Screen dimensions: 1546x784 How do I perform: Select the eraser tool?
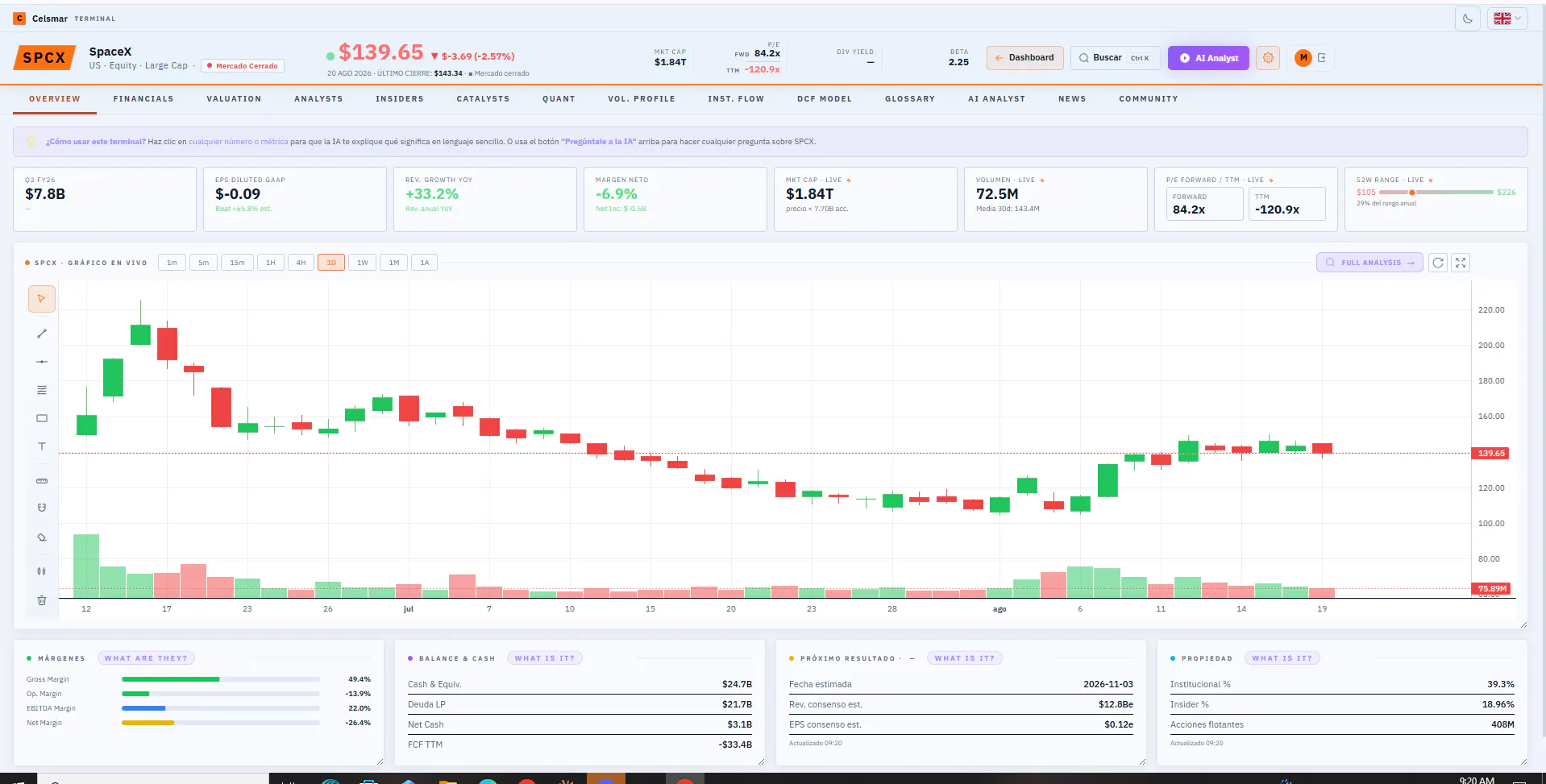tap(42, 537)
